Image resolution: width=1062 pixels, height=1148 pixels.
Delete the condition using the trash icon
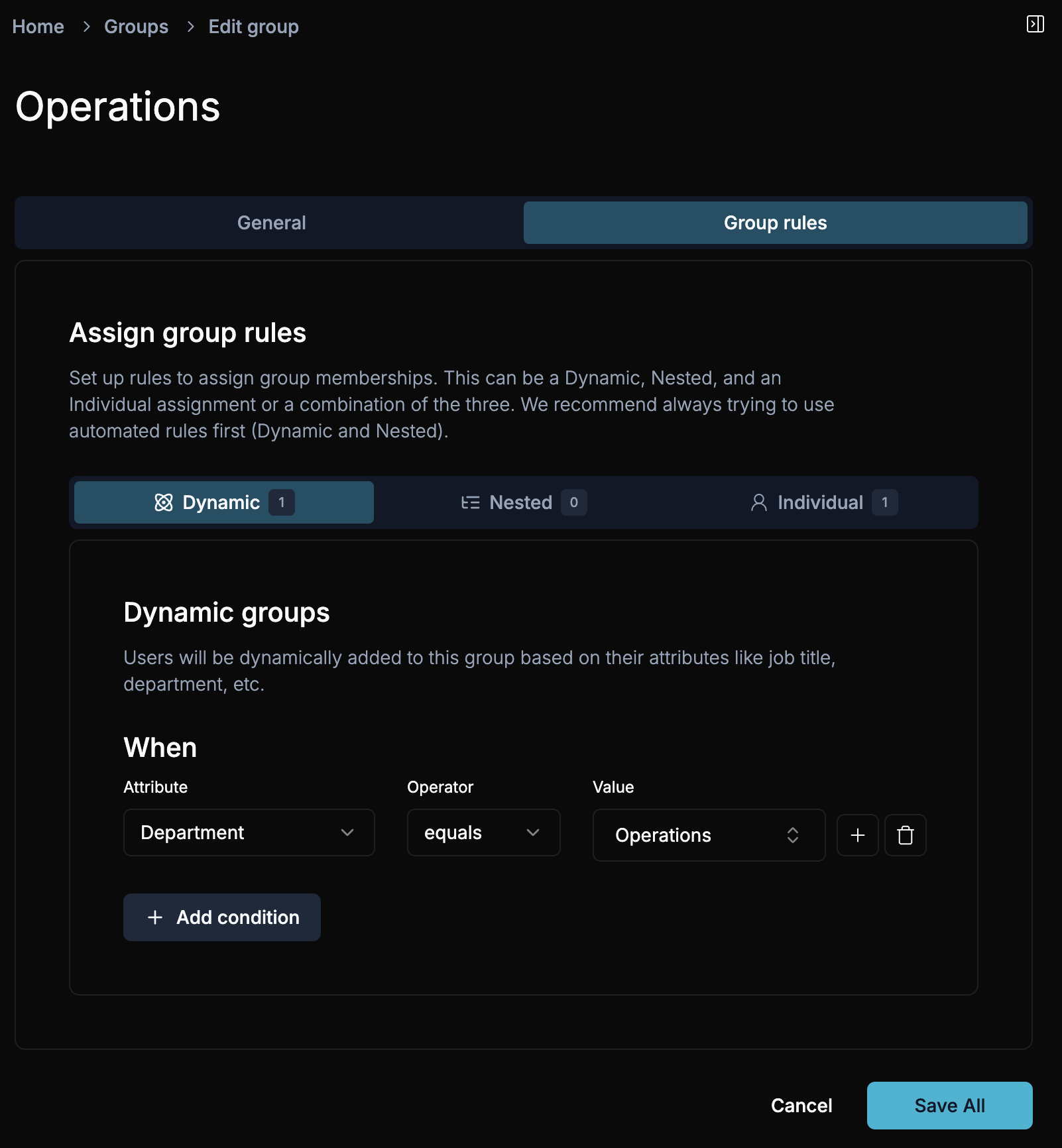coord(906,835)
